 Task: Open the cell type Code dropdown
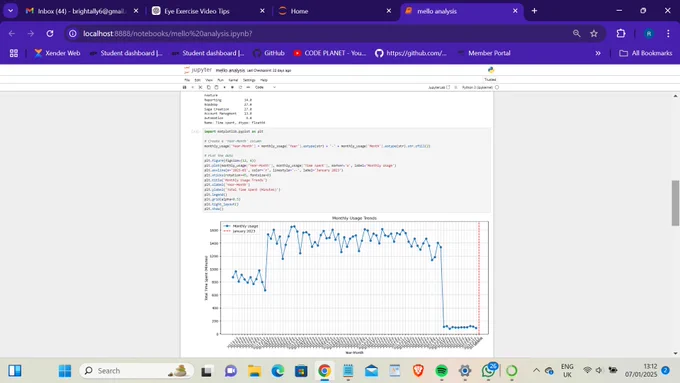click(265, 87)
